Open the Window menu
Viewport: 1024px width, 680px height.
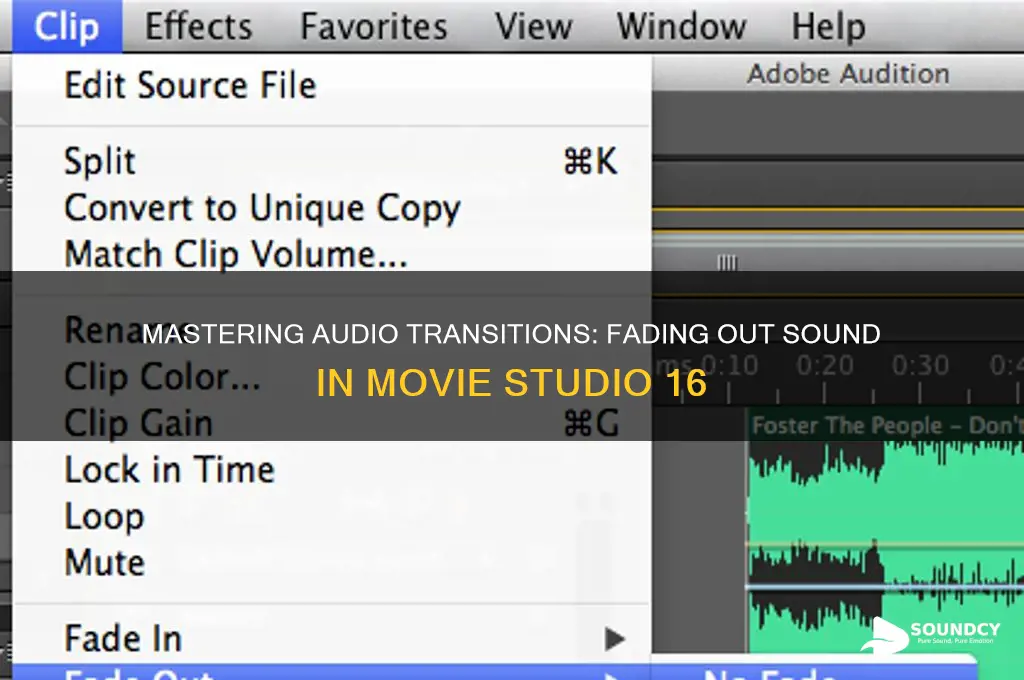[681, 27]
